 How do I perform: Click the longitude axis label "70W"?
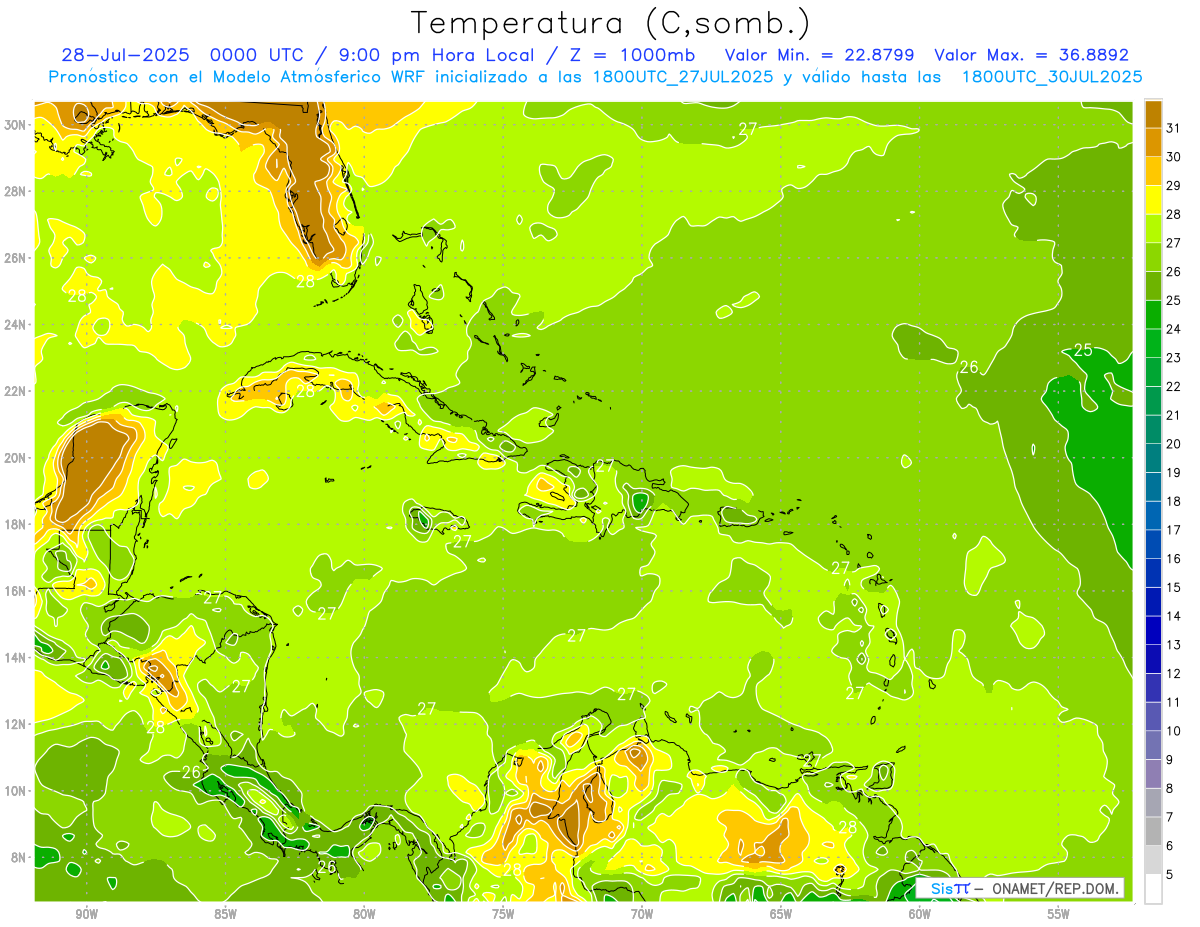(x=642, y=914)
